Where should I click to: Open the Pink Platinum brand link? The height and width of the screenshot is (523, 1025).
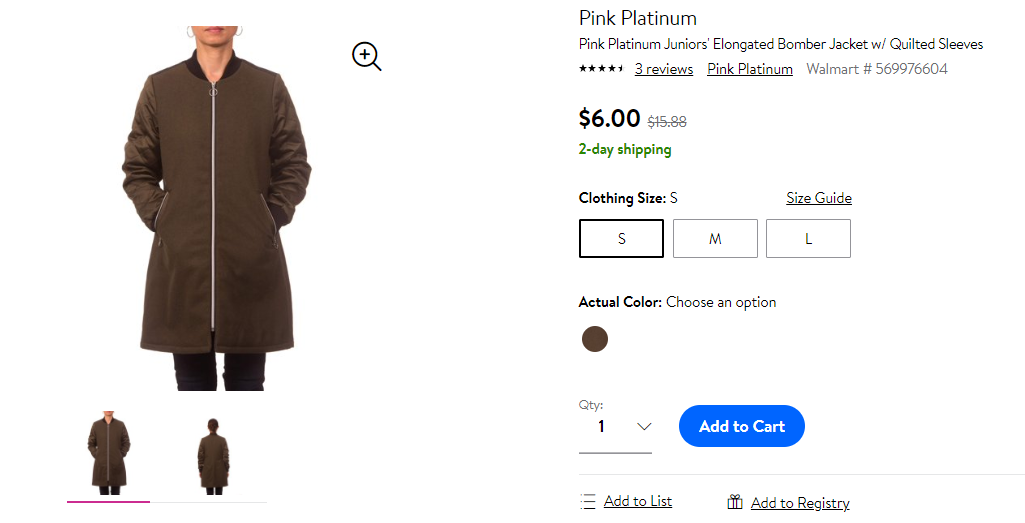point(750,69)
